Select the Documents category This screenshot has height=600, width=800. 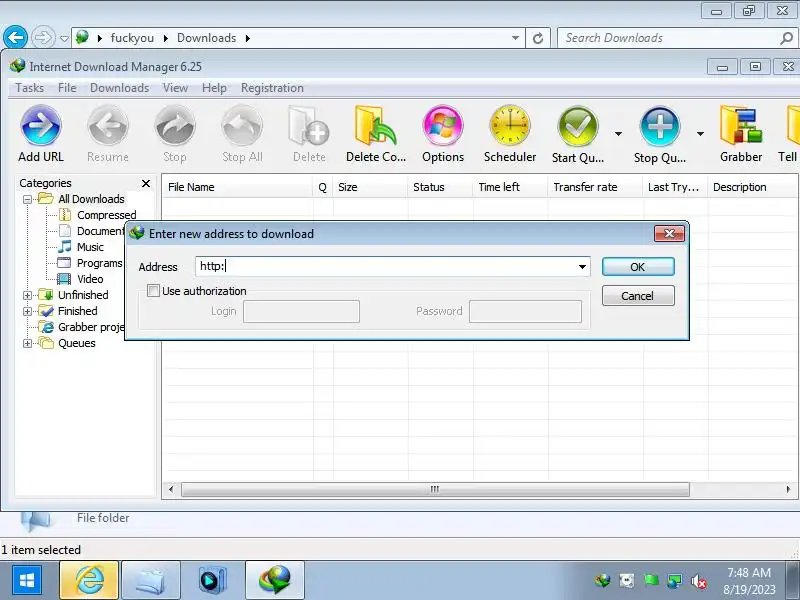101,231
